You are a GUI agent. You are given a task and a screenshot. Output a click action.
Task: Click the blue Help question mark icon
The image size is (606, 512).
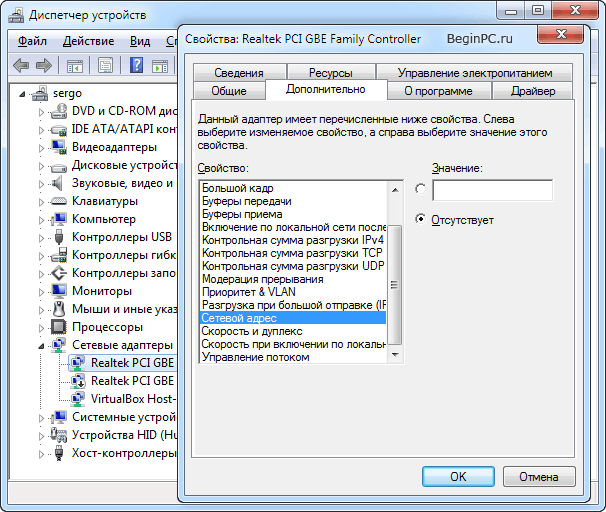pyautogui.click(x=136, y=65)
